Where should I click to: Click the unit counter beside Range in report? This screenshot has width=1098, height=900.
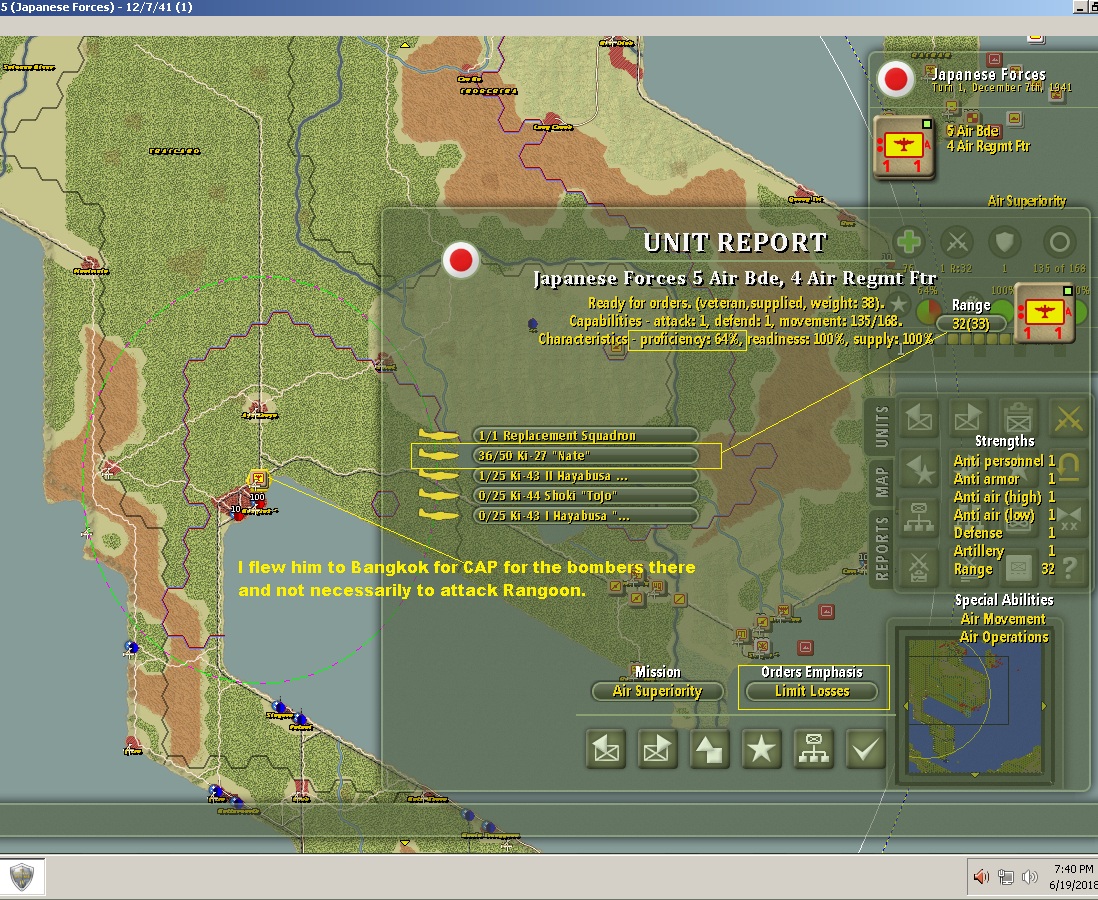pos(1045,313)
